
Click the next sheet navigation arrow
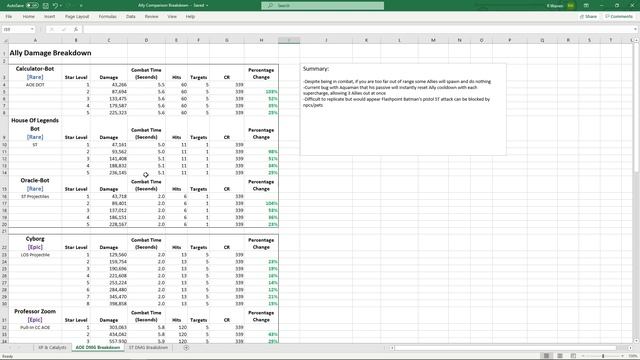19,348
